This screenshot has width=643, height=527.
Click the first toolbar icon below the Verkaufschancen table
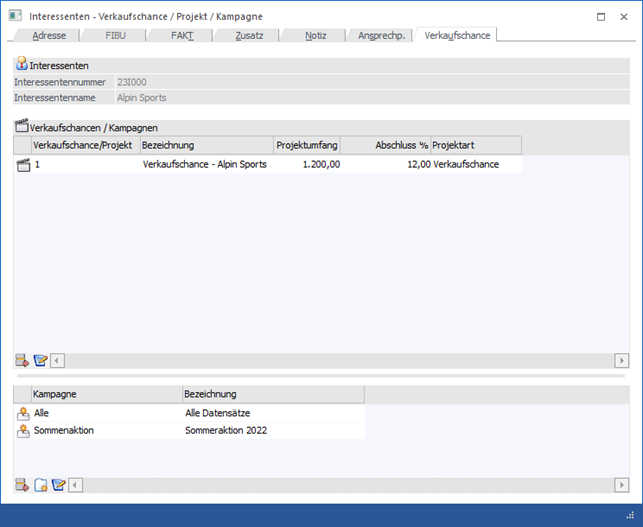click(x=23, y=361)
